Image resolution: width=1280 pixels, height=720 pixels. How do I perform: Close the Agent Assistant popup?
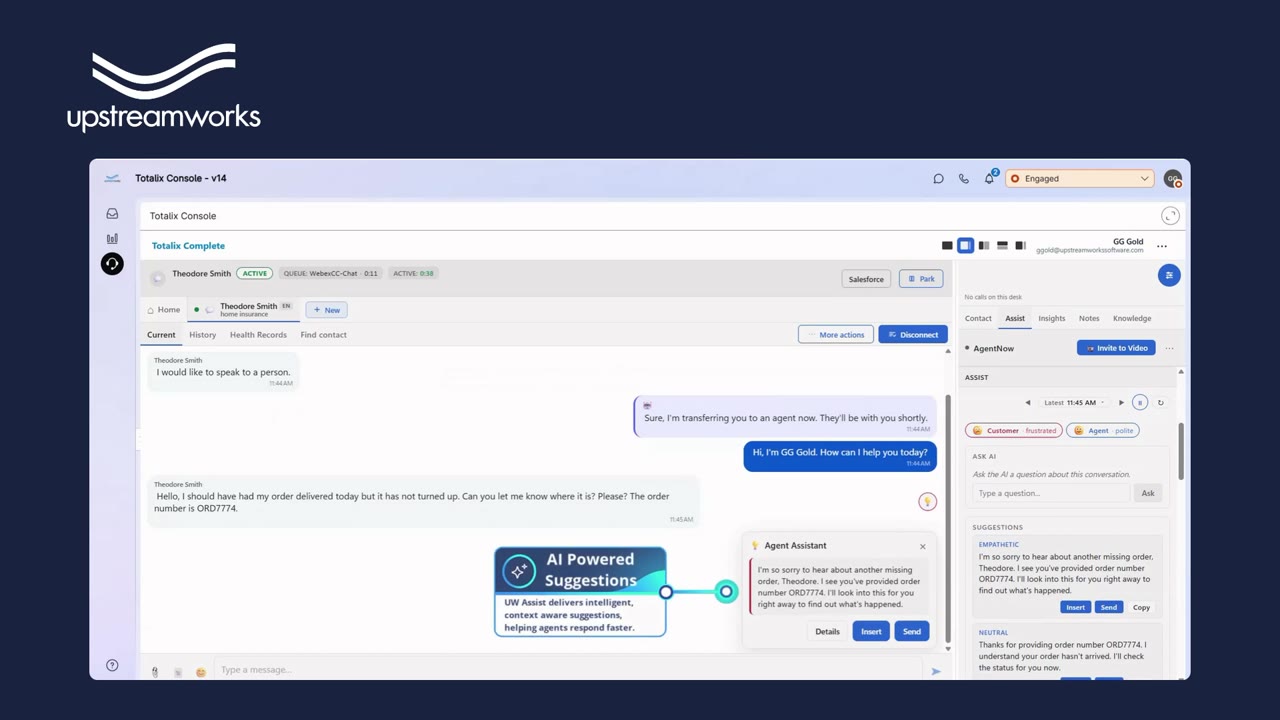point(923,546)
